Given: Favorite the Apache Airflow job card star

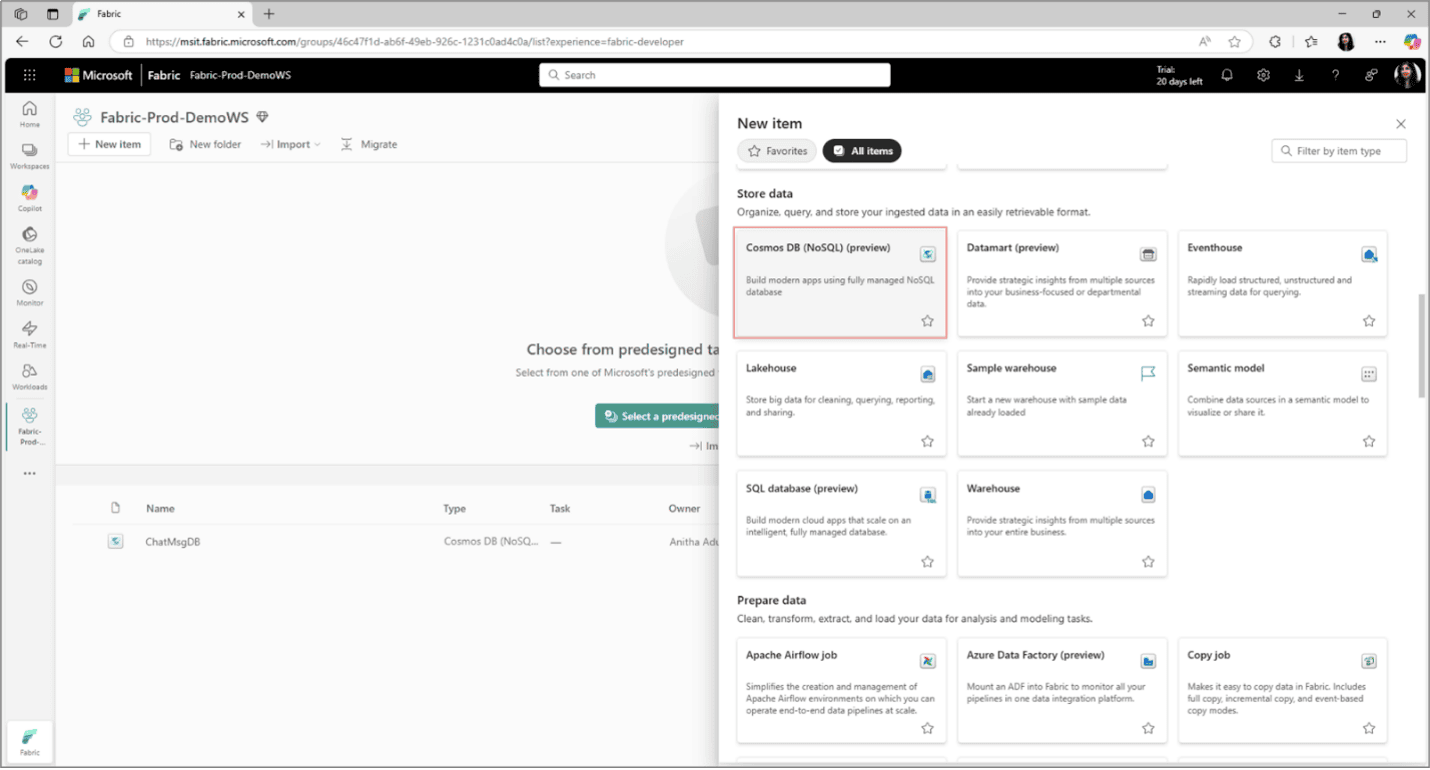Looking at the screenshot, I should click(x=927, y=728).
